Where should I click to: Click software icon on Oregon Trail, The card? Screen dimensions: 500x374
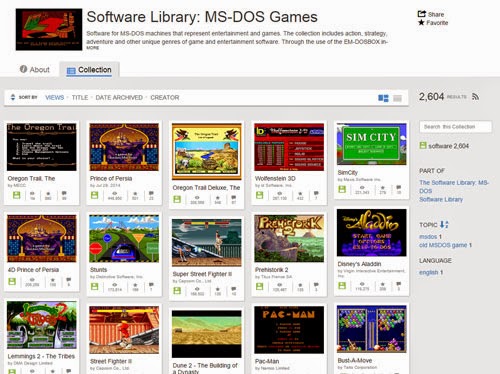click(x=16, y=195)
